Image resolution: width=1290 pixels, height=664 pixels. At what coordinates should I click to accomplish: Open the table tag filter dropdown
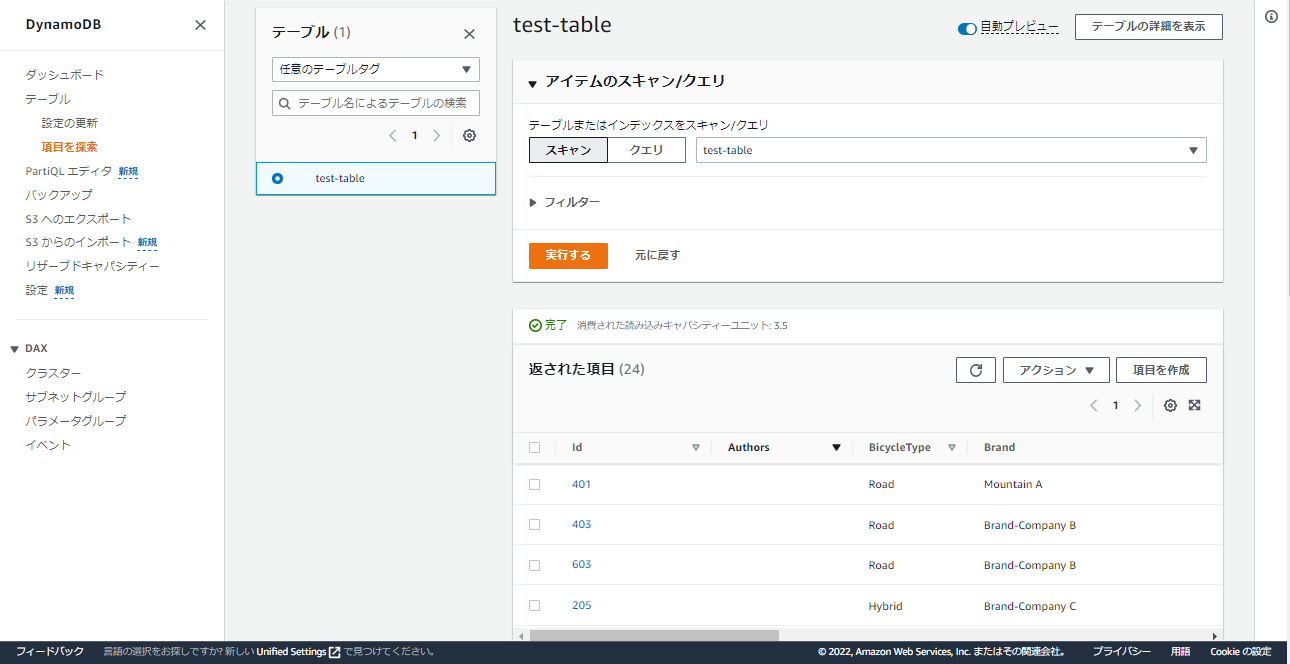pos(376,70)
